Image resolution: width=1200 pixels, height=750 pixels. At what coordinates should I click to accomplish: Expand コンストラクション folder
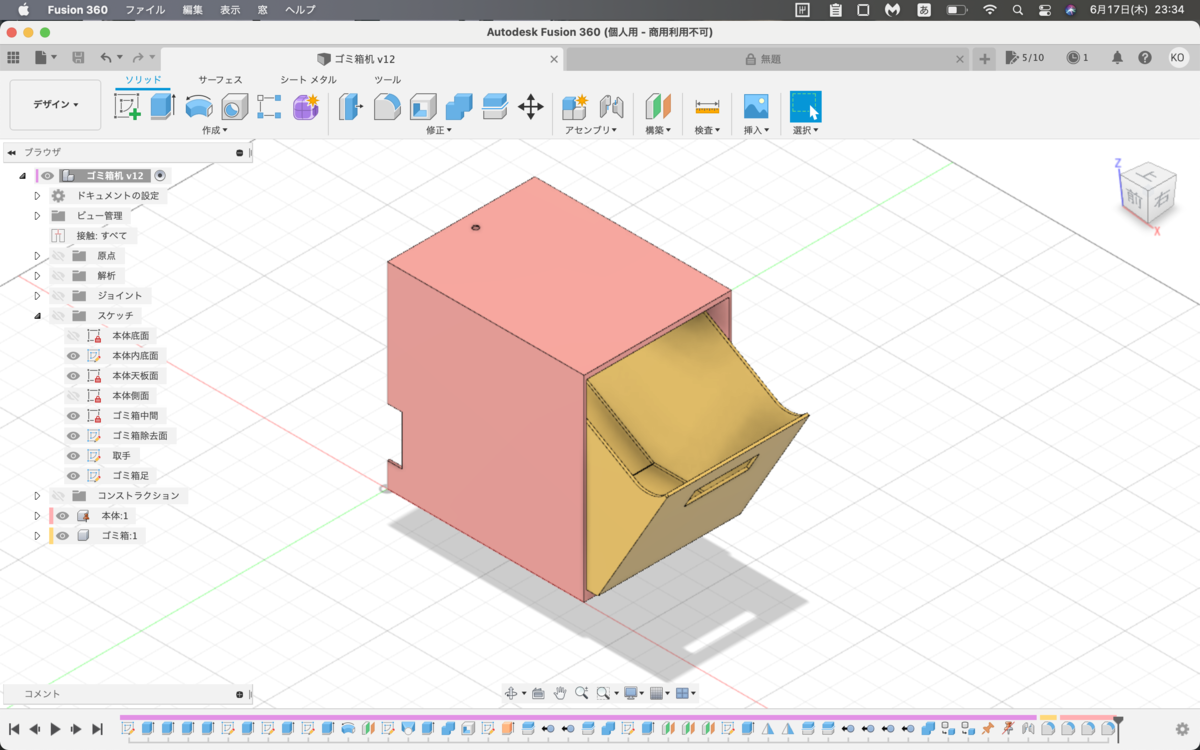tap(37, 496)
